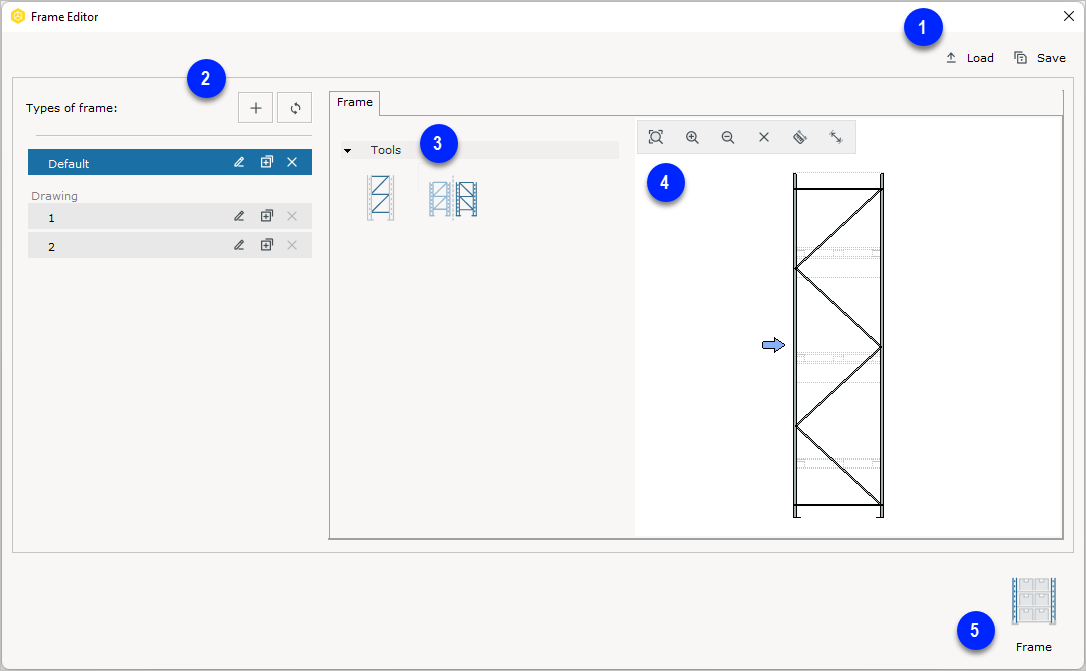
Task: Select the single frame tool under Tools
Action: 380,197
